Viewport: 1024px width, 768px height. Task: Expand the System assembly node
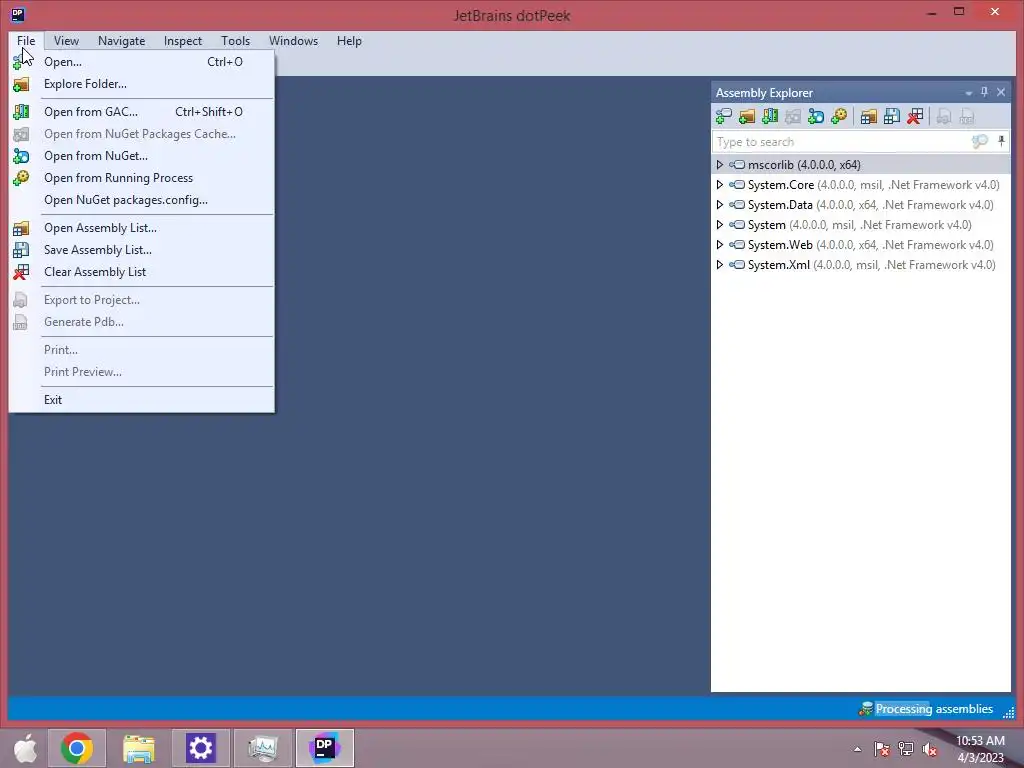[720, 225]
